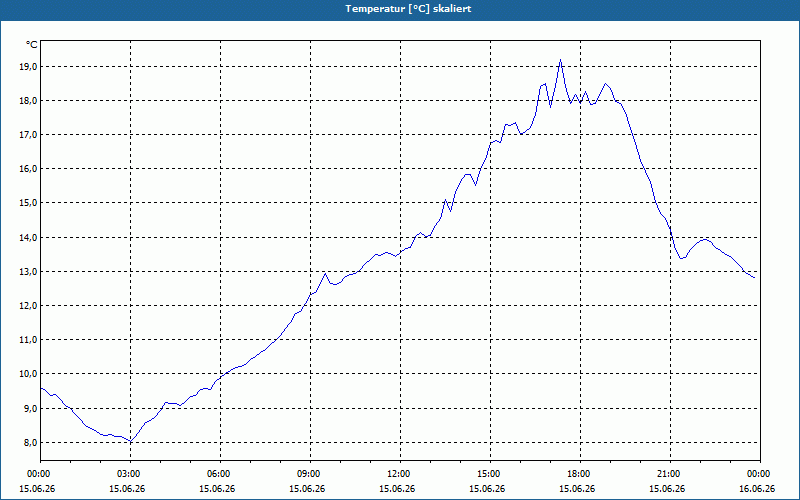This screenshot has height=500, width=800.
Task: Click the curve's end point near midnight
Action: (x=754, y=278)
